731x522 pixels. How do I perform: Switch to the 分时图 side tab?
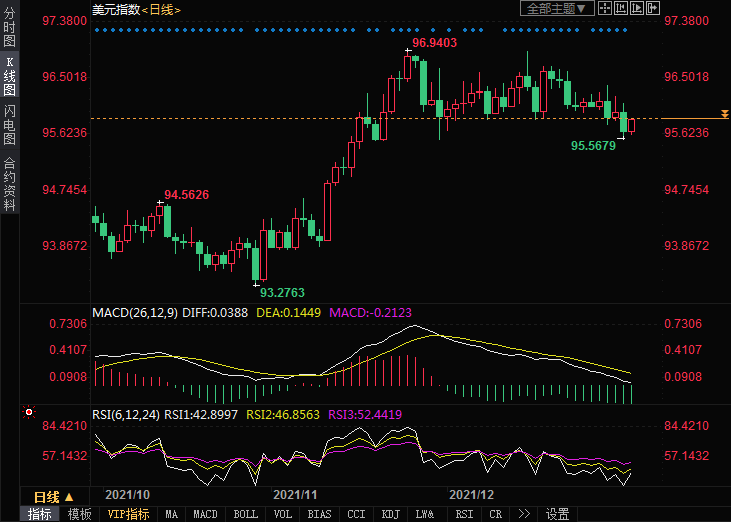point(9,31)
